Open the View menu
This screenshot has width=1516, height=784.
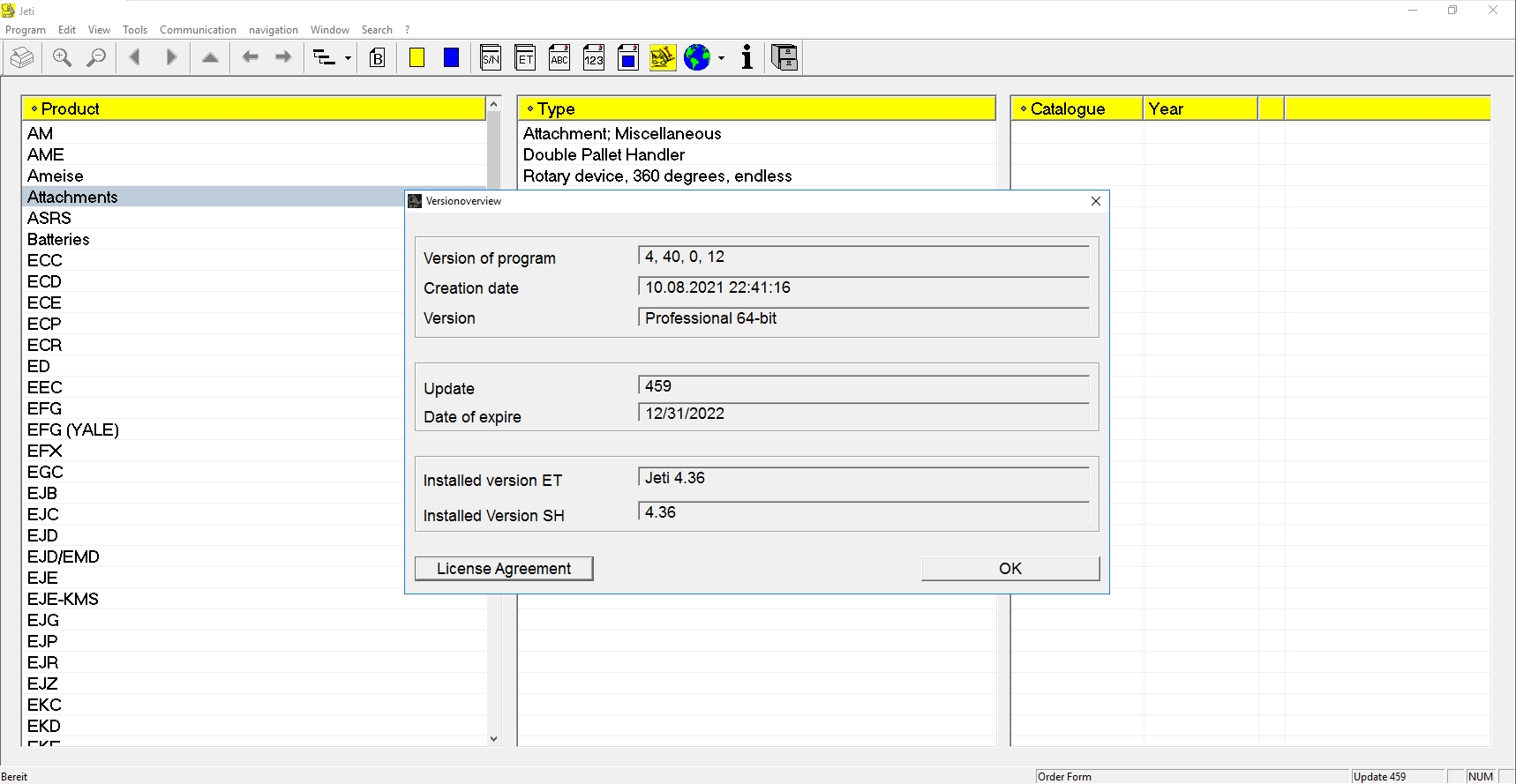99,30
